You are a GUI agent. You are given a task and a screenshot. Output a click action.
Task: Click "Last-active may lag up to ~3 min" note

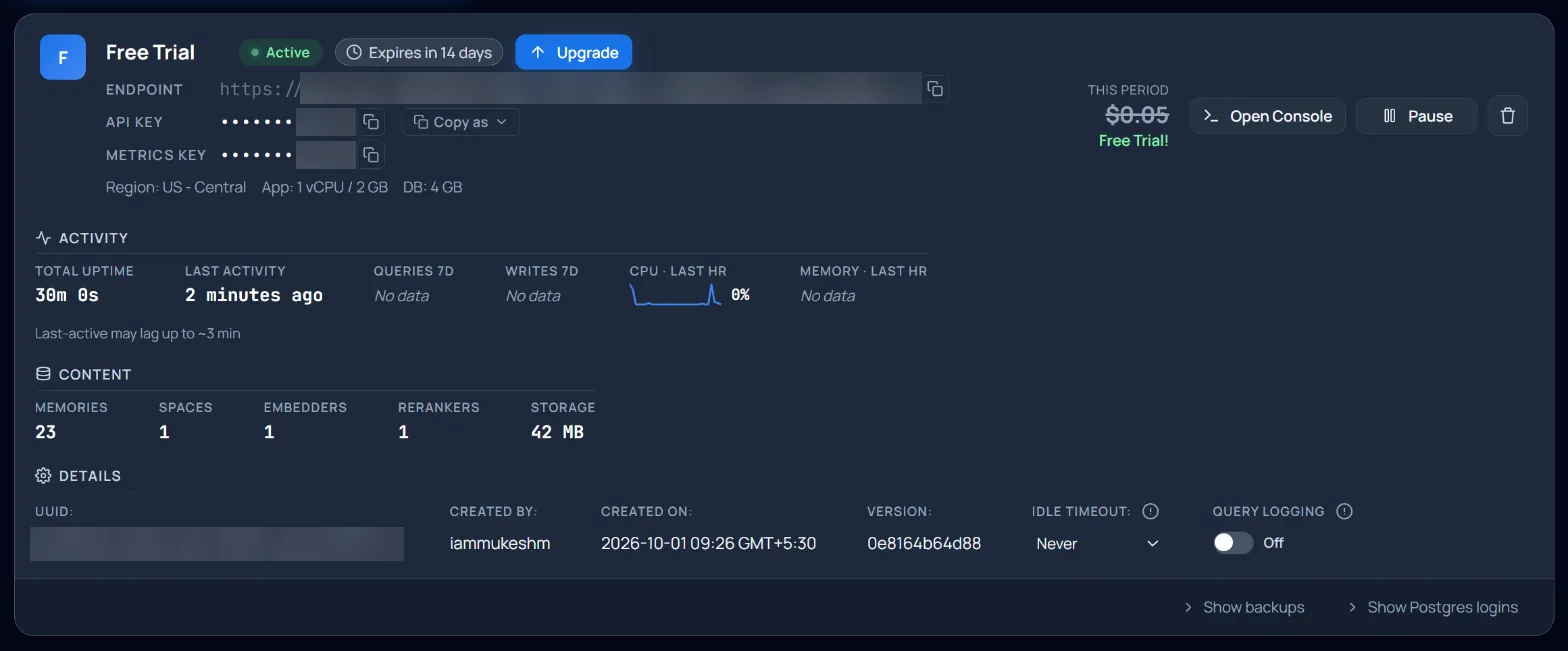point(138,334)
